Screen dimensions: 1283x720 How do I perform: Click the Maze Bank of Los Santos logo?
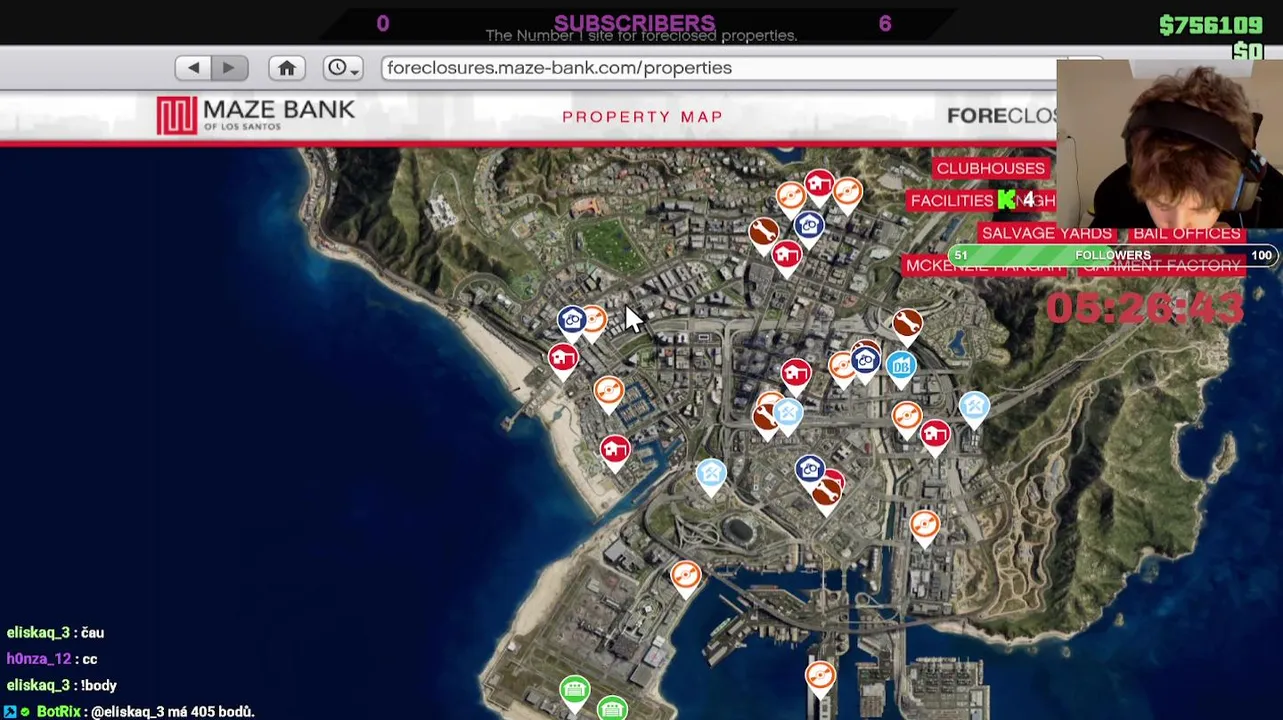coord(256,115)
